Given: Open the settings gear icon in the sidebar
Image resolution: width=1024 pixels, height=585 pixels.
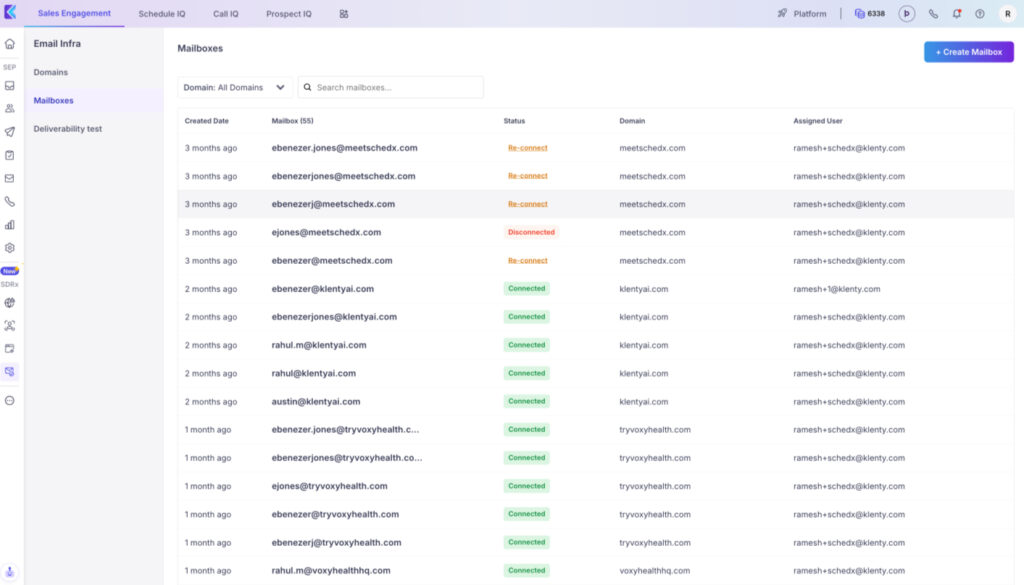Looking at the screenshot, I should pyautogui.click(x=10, y=245).
